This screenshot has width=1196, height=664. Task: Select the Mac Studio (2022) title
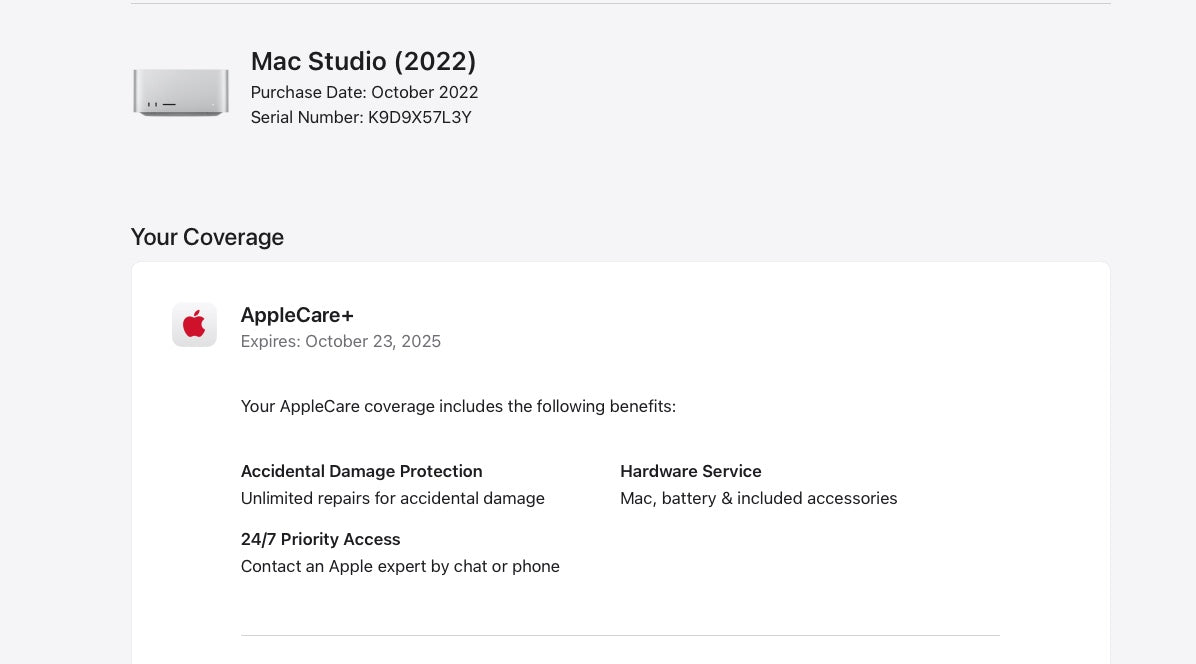363,61
